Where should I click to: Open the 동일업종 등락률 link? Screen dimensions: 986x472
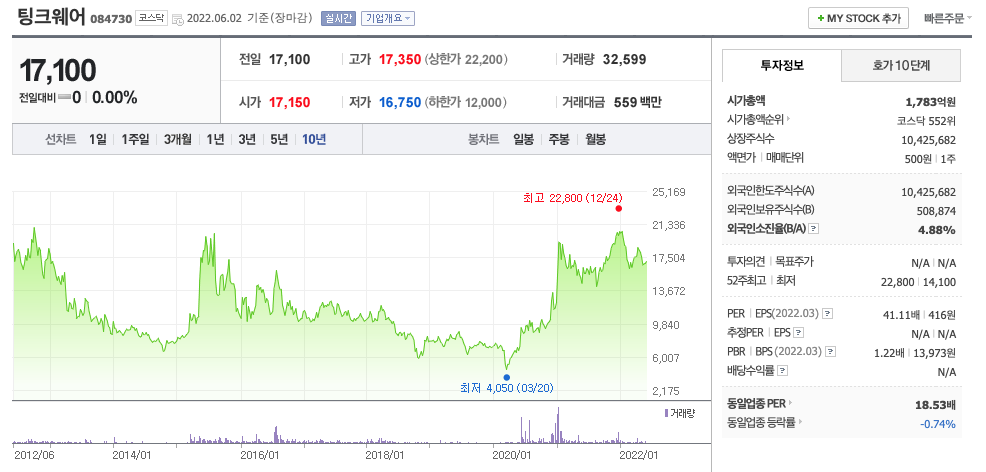[x=762, y=422]
